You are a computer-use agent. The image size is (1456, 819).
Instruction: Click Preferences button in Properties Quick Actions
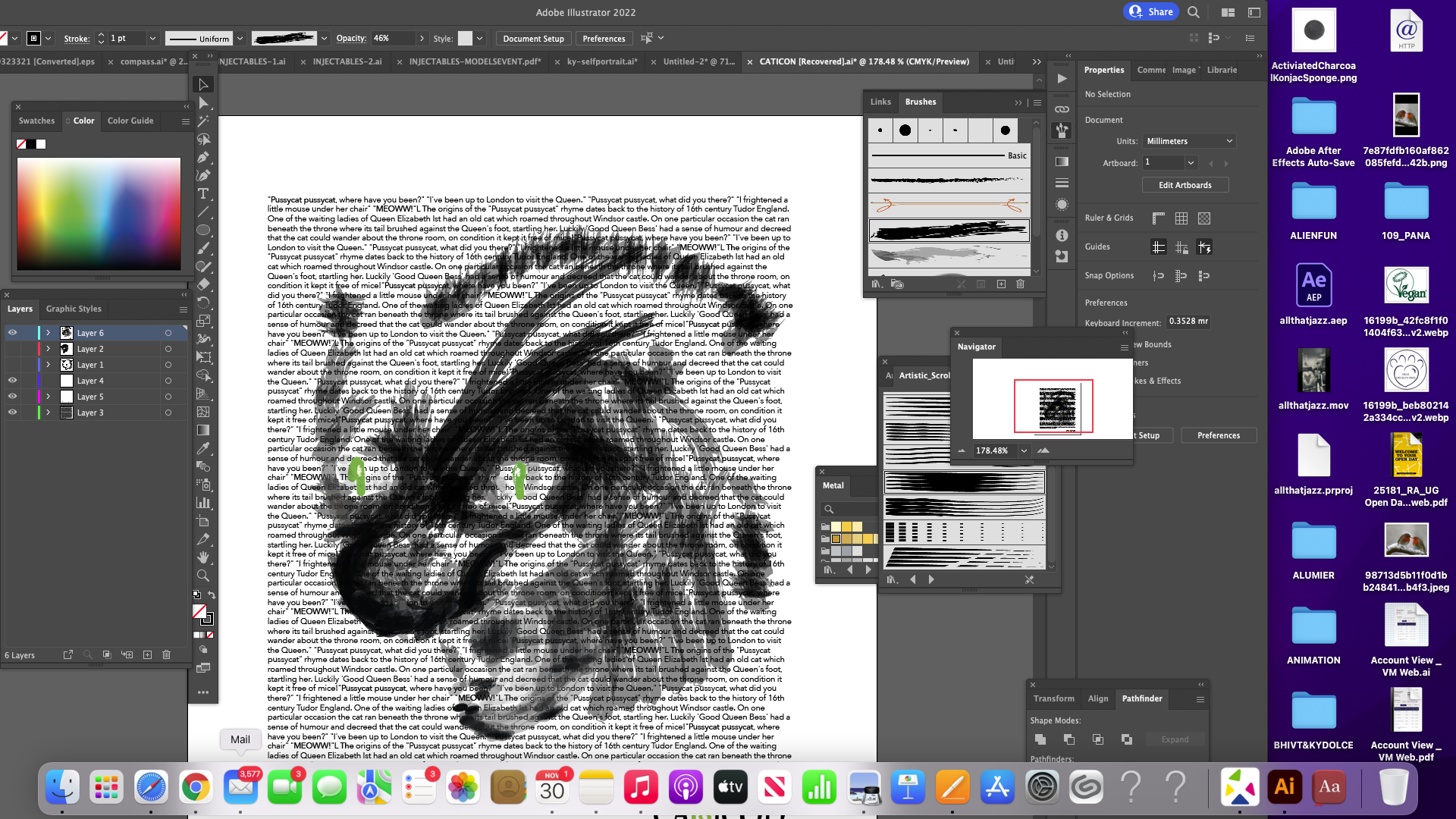click(1219, 435)
